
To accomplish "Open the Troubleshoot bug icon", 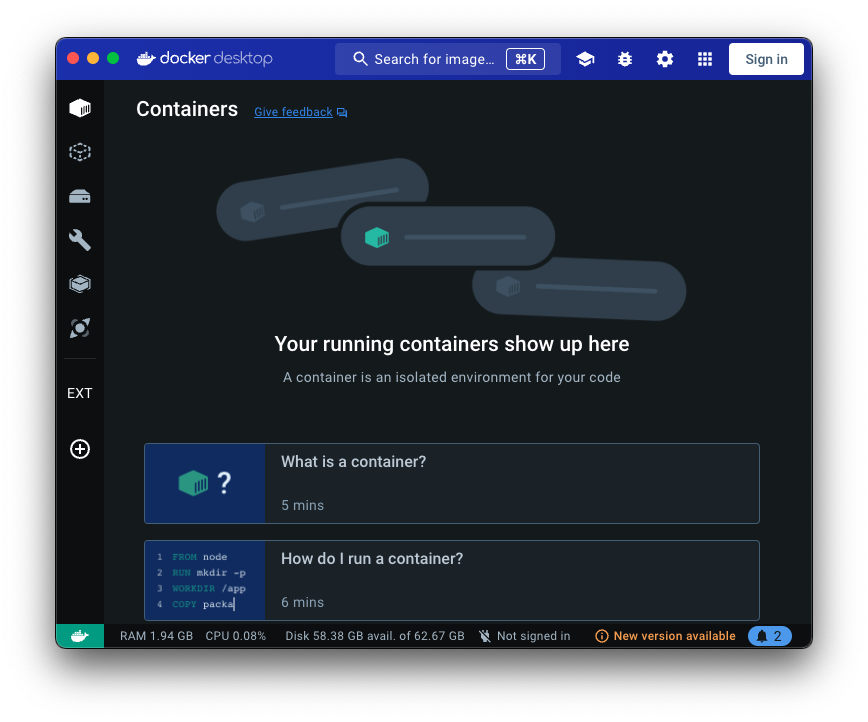I will (x=625, y=59).
